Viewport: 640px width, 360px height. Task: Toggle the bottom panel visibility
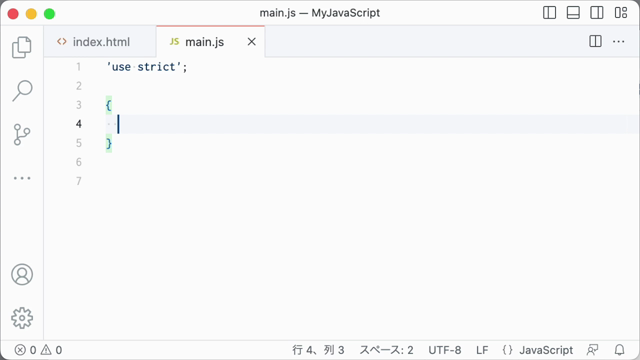(573, 13)
